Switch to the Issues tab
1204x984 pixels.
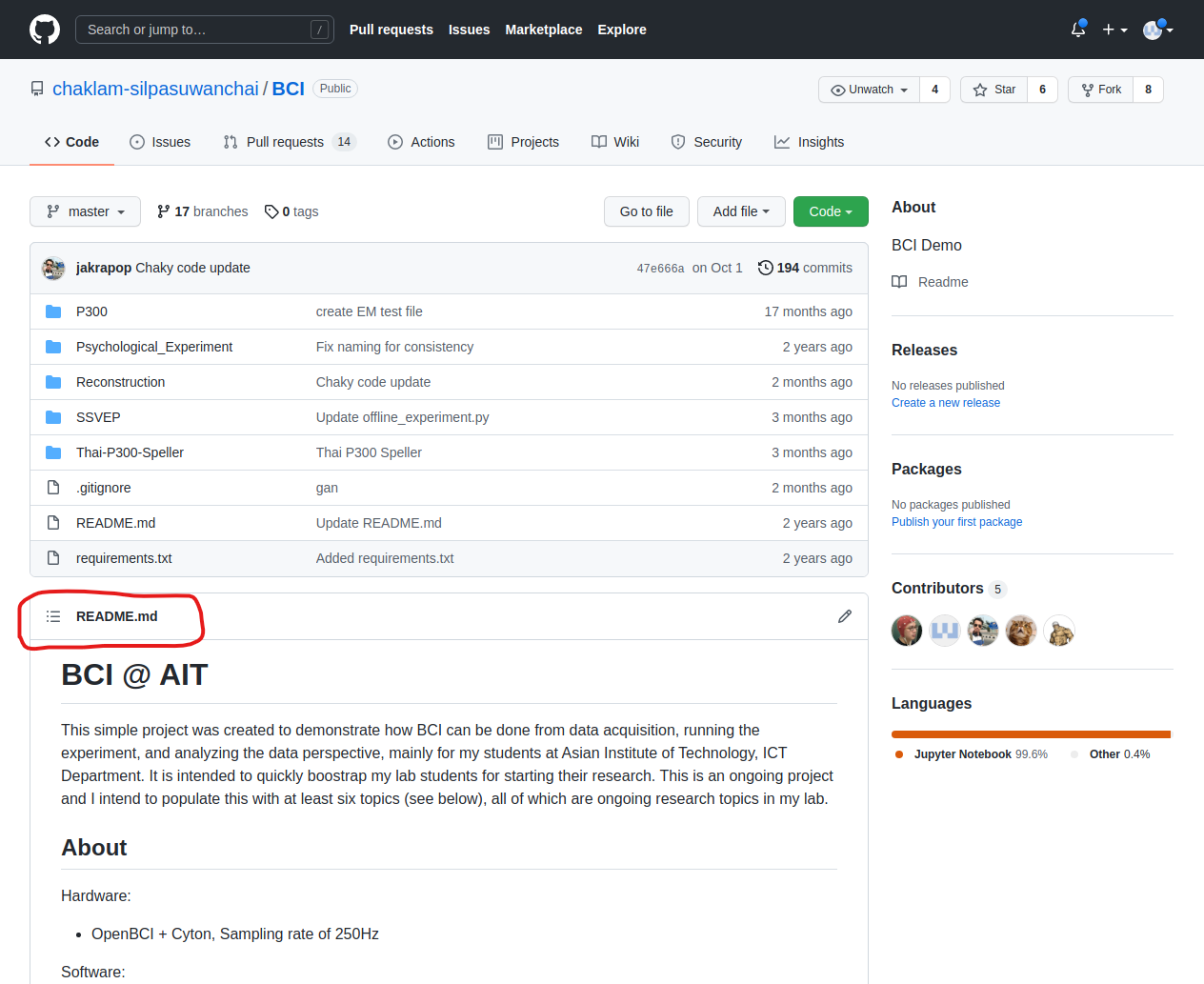[160, 142]
